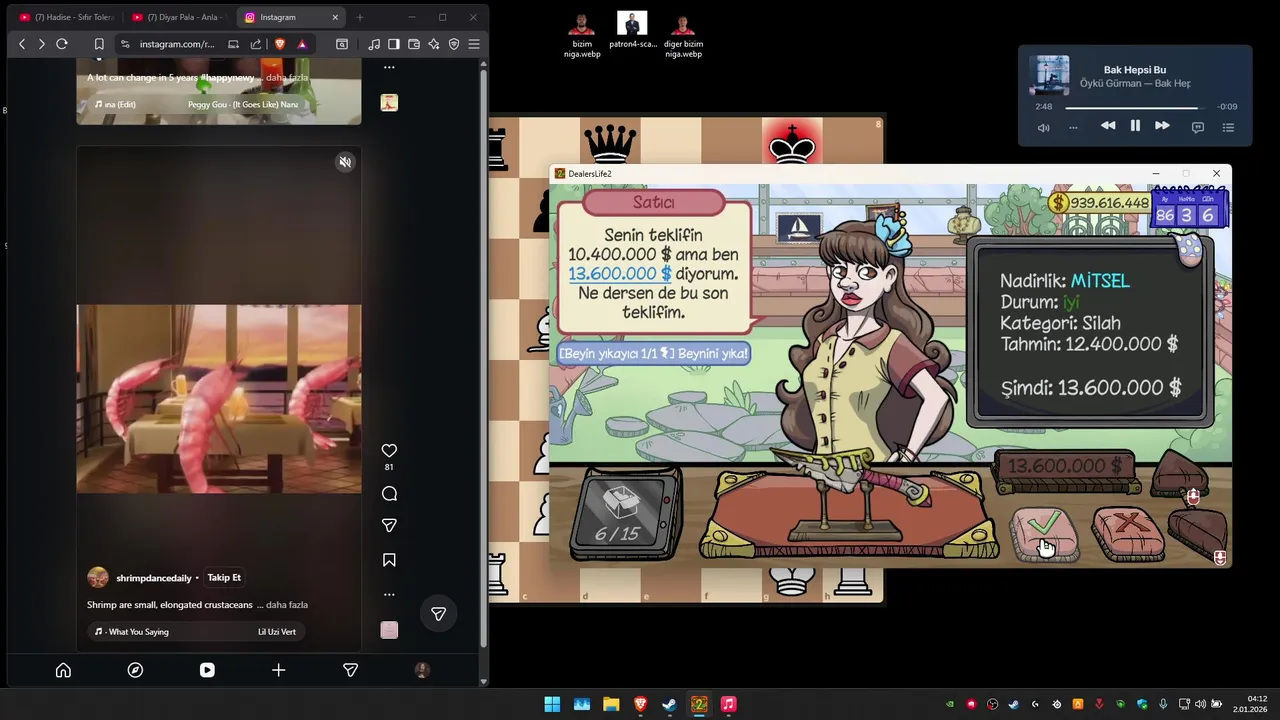Bookmark this page in Brave
This screenshot has height=720, width=1280.
coord(99,44)
